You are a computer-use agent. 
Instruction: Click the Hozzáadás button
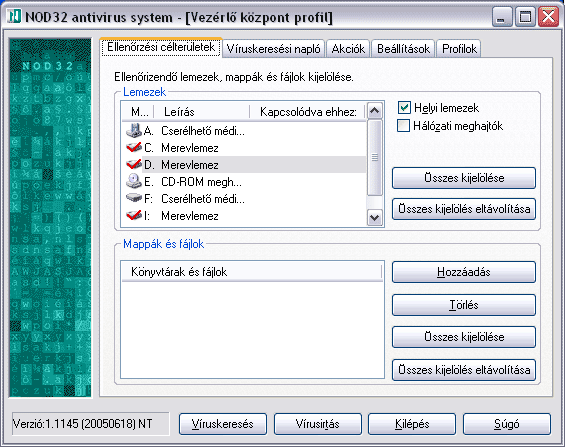coord(464,272)
